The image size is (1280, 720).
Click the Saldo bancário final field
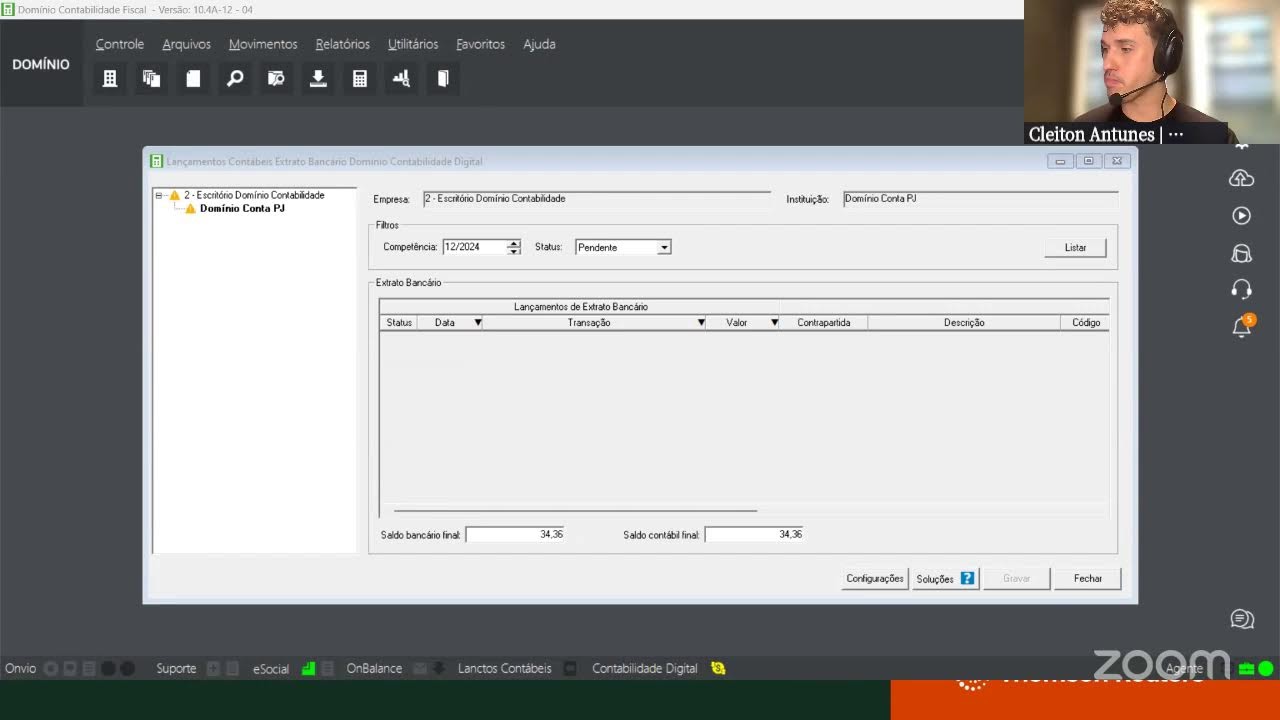point(515,535)
